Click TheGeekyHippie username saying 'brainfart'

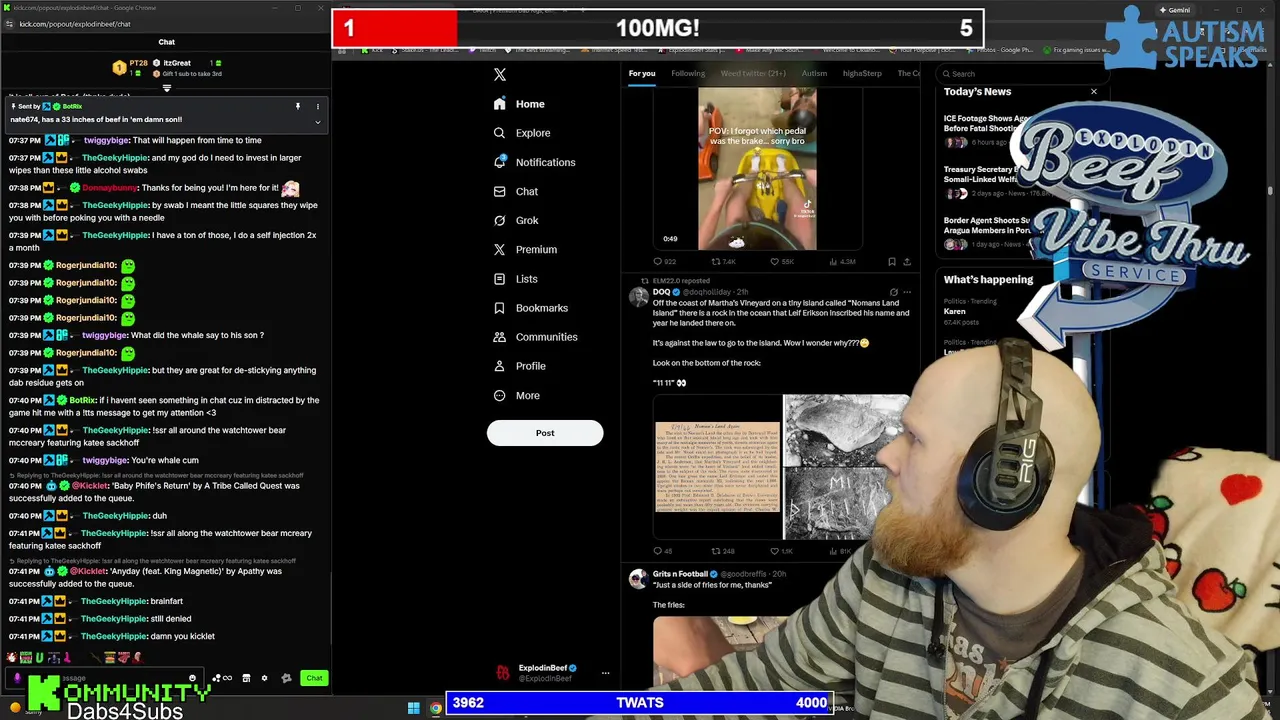tap(113, 601)
